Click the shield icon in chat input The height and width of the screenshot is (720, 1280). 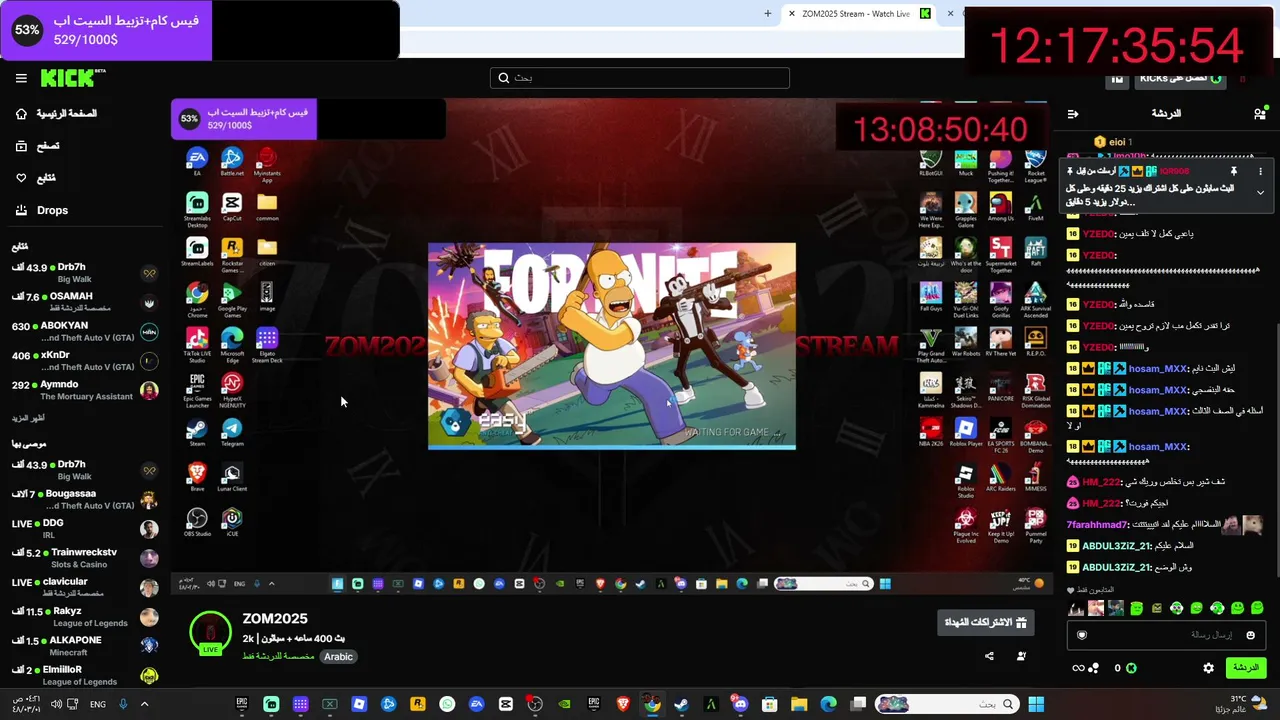click(x=1081, y=635)
